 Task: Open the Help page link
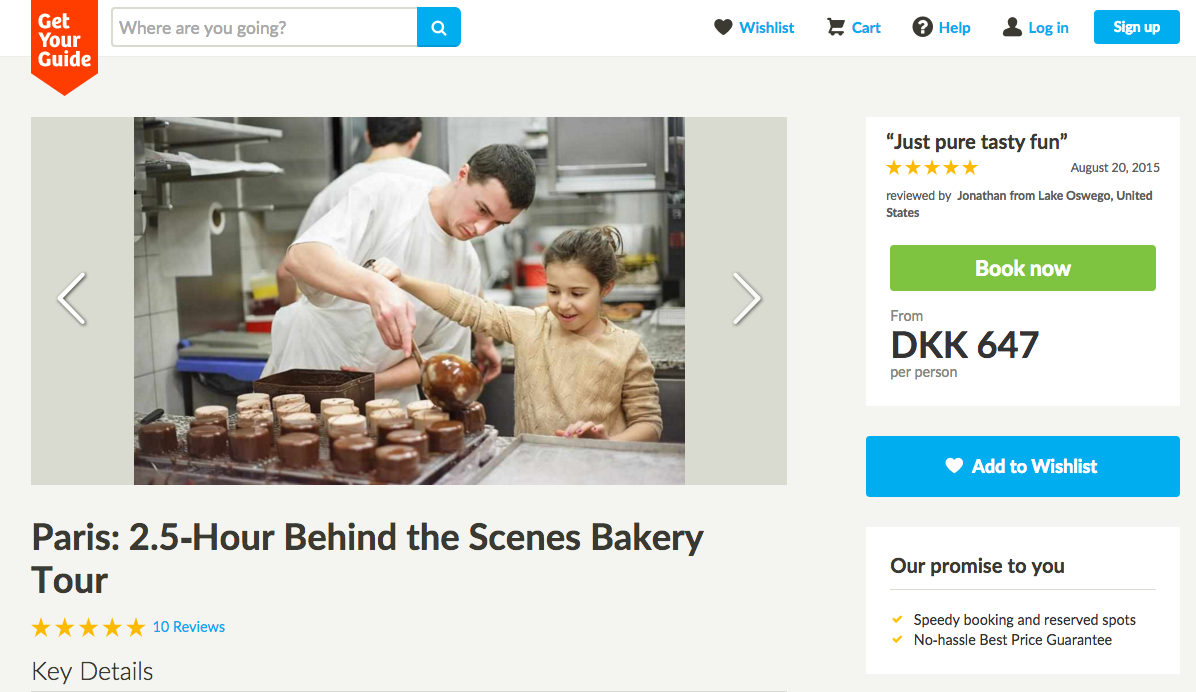coord(954,28)
